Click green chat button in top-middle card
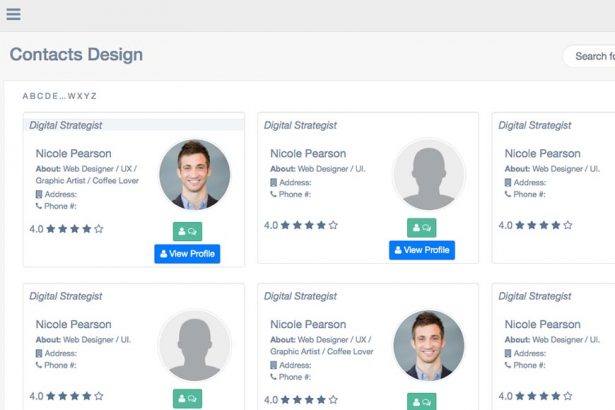Viewport: 615px width, 410px height. click(421, 228)
